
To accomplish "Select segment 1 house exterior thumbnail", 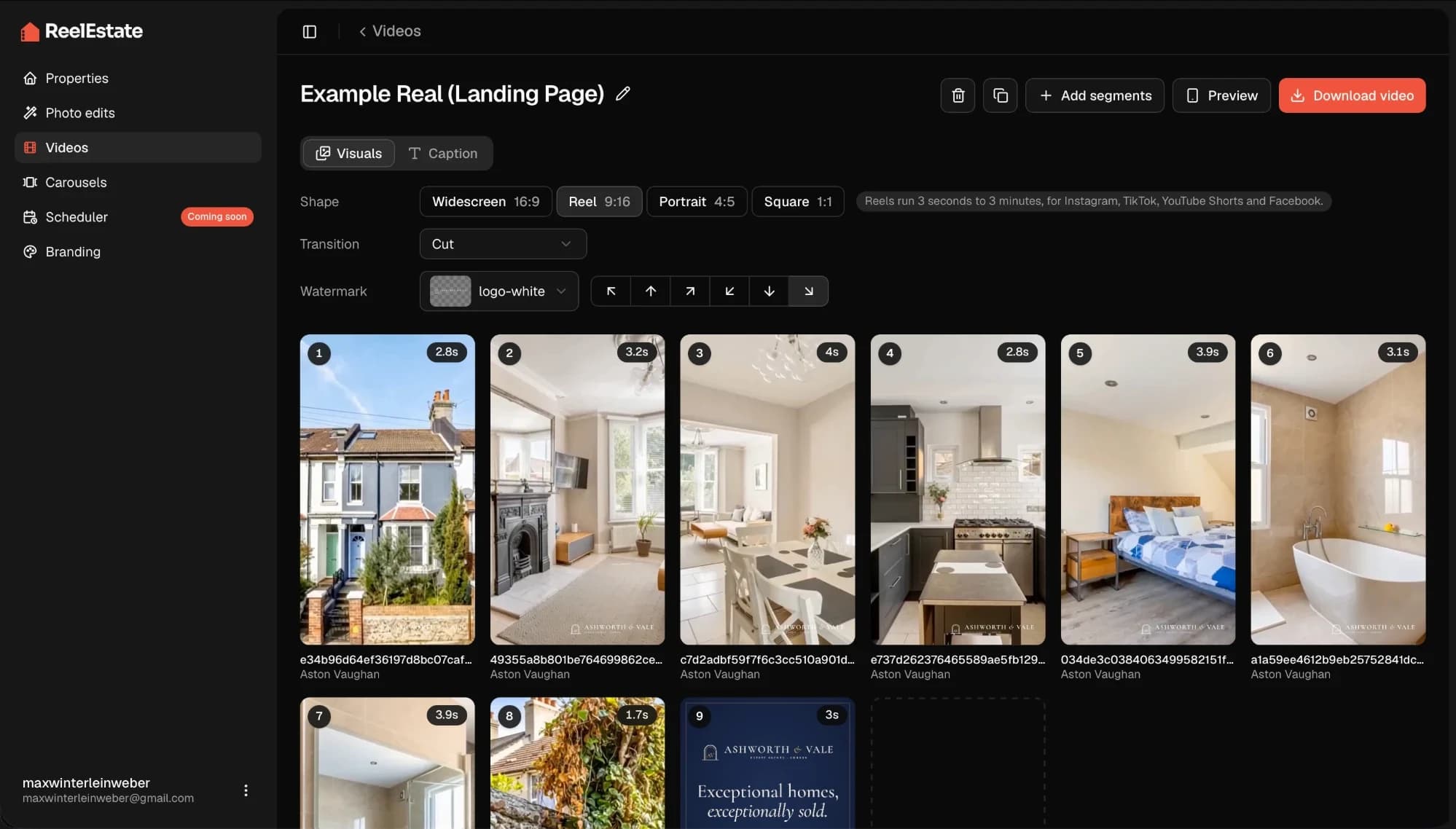I will [x=387, y=490].
